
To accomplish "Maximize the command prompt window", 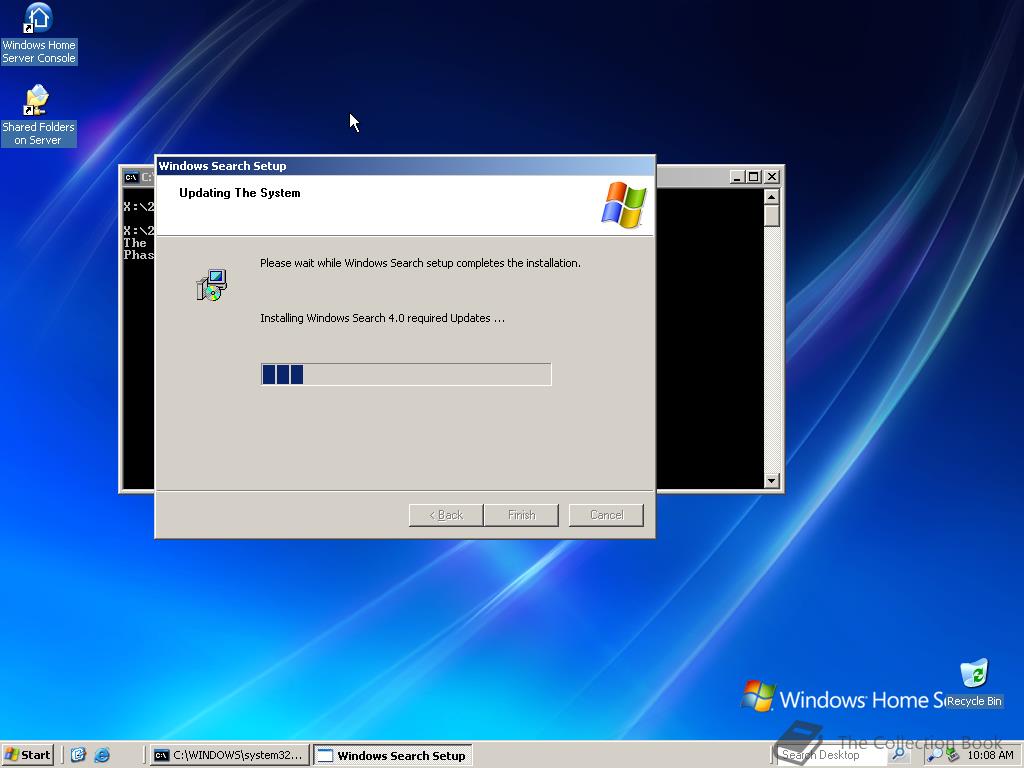I will [753, 177].
